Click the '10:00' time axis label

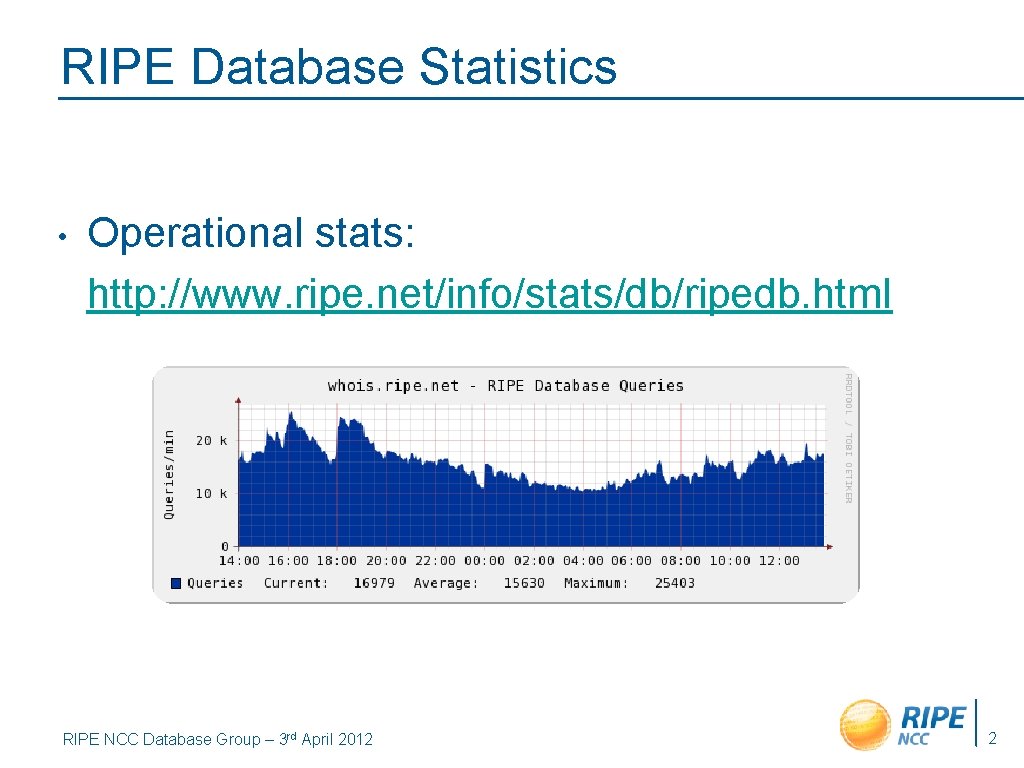coord(730,561)
